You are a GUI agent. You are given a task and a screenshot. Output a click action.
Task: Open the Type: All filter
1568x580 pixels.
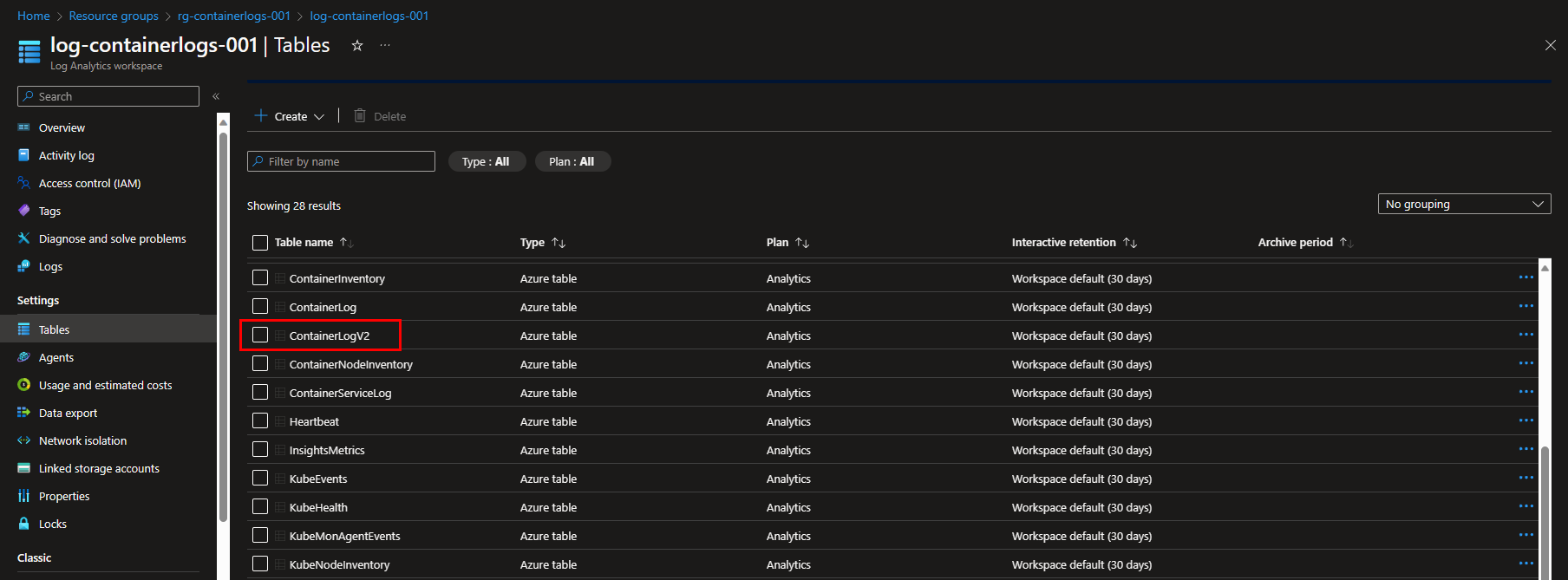(487, 162)
